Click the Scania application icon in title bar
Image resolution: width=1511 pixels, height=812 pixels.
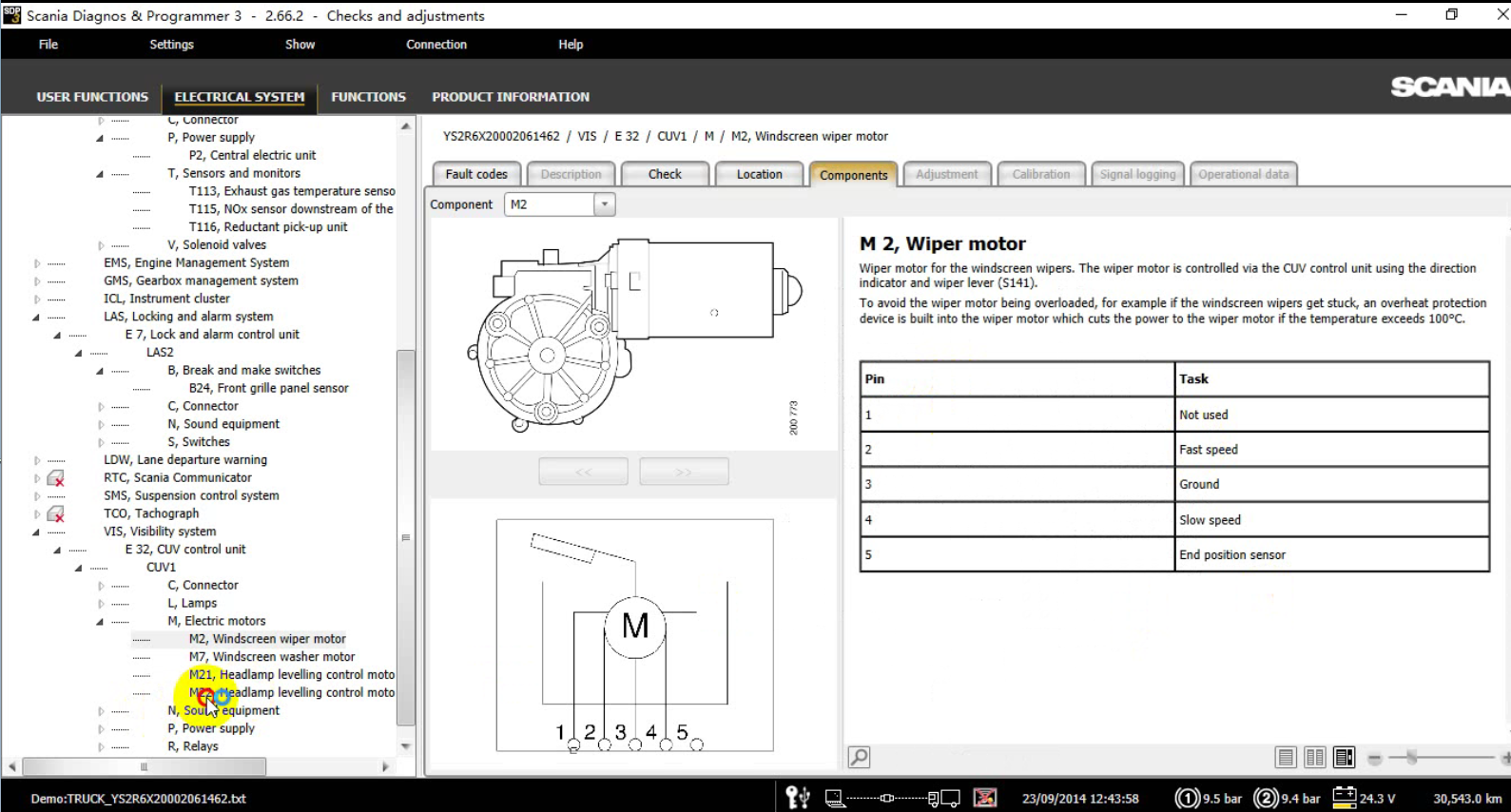[x=11, y=15]
